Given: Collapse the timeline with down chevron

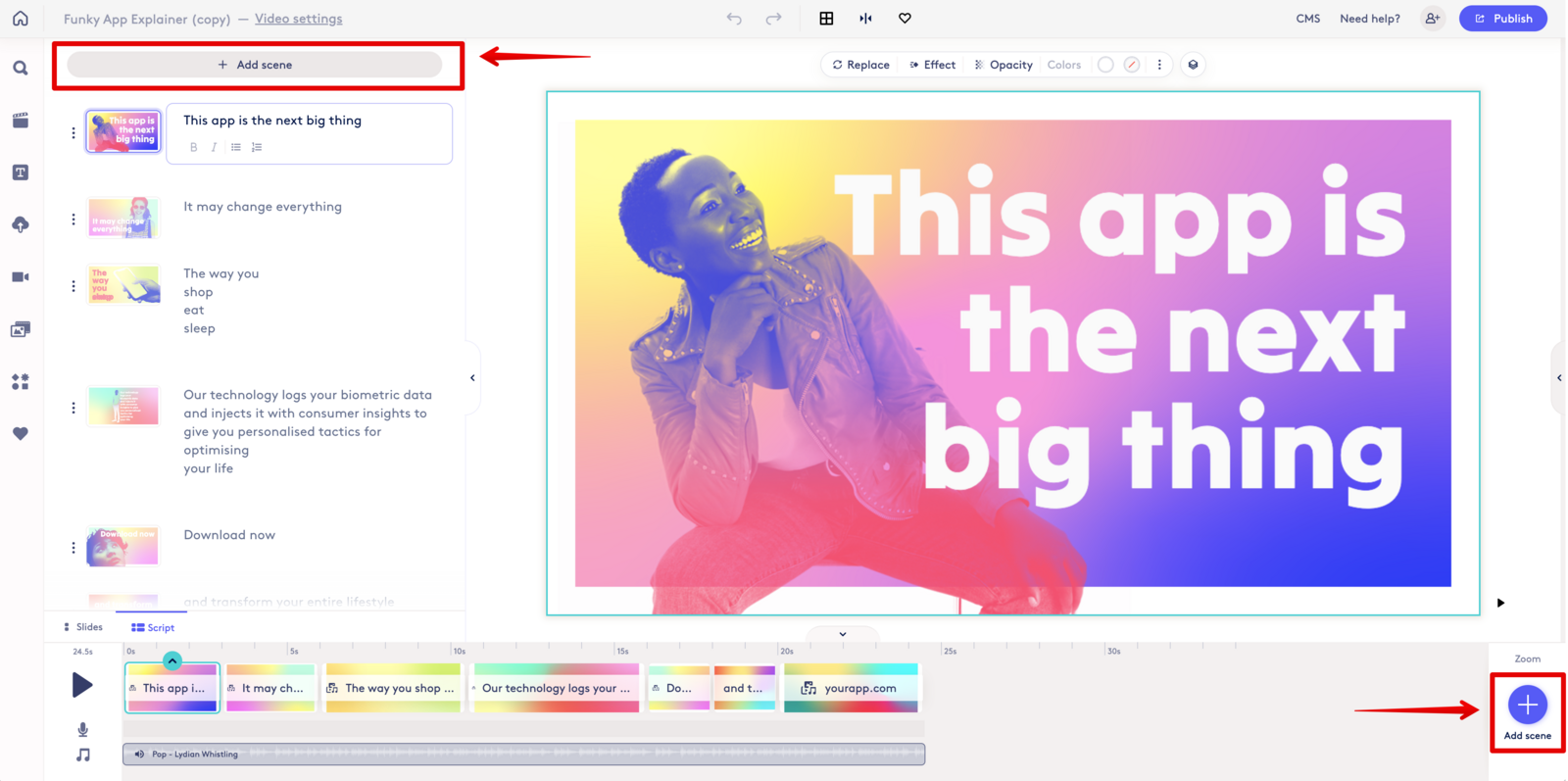Looking at the screenshot, I should (x=843, y=634).
